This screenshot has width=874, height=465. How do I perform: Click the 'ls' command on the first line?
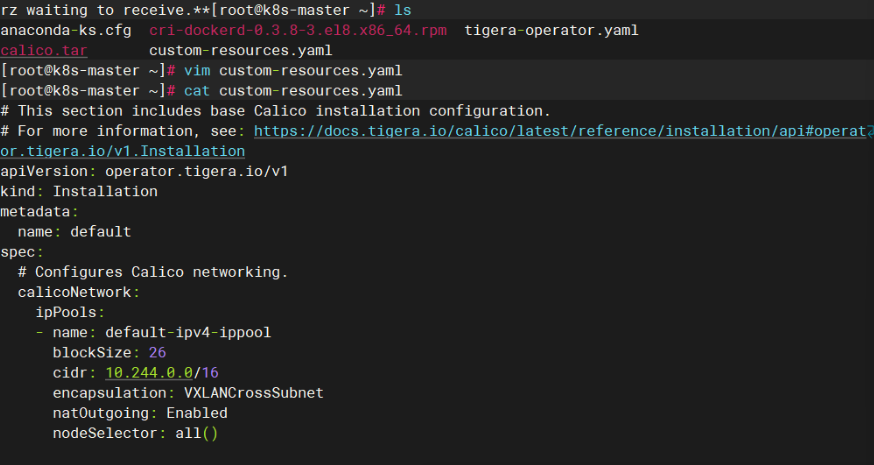(x=402, y=10)
